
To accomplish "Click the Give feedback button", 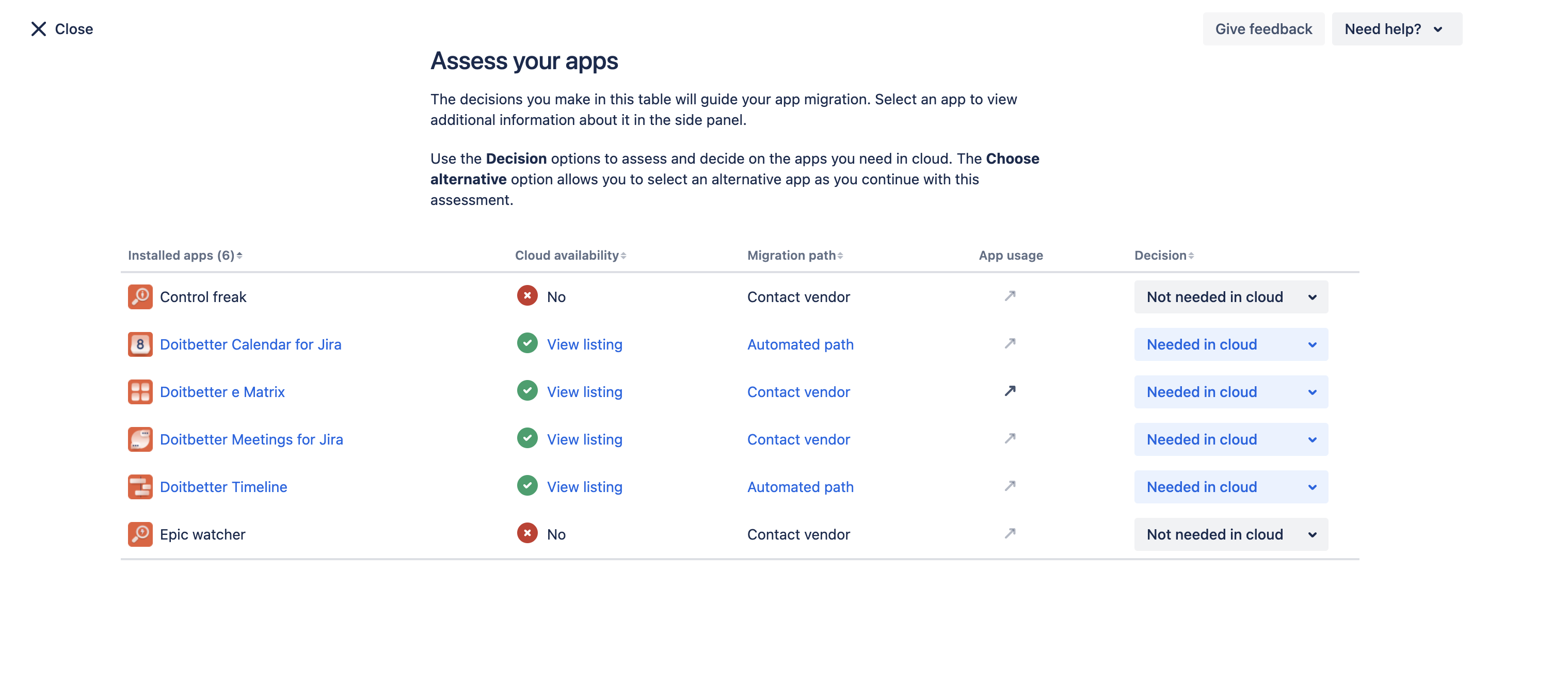I will (x=1263, y=28).
